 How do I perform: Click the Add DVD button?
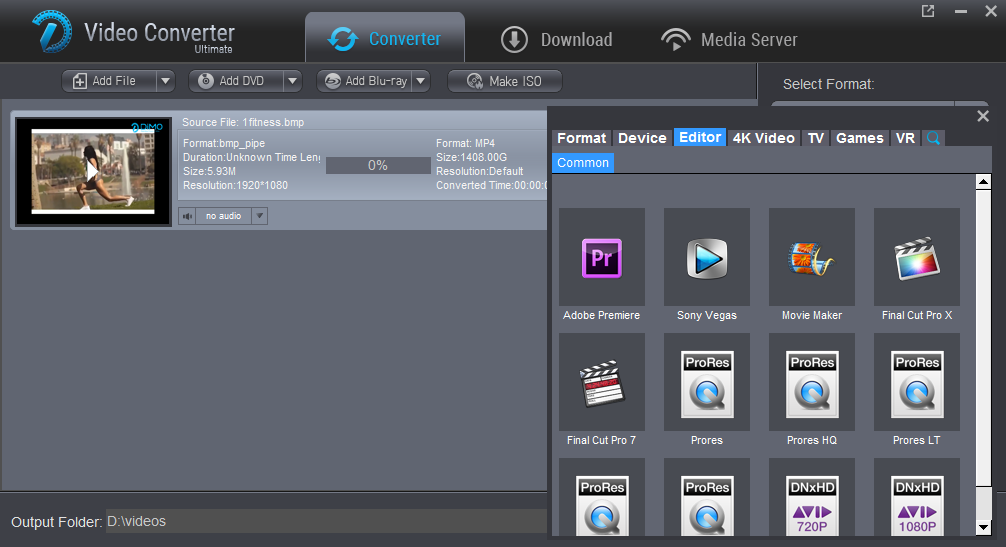click(236, 81)
